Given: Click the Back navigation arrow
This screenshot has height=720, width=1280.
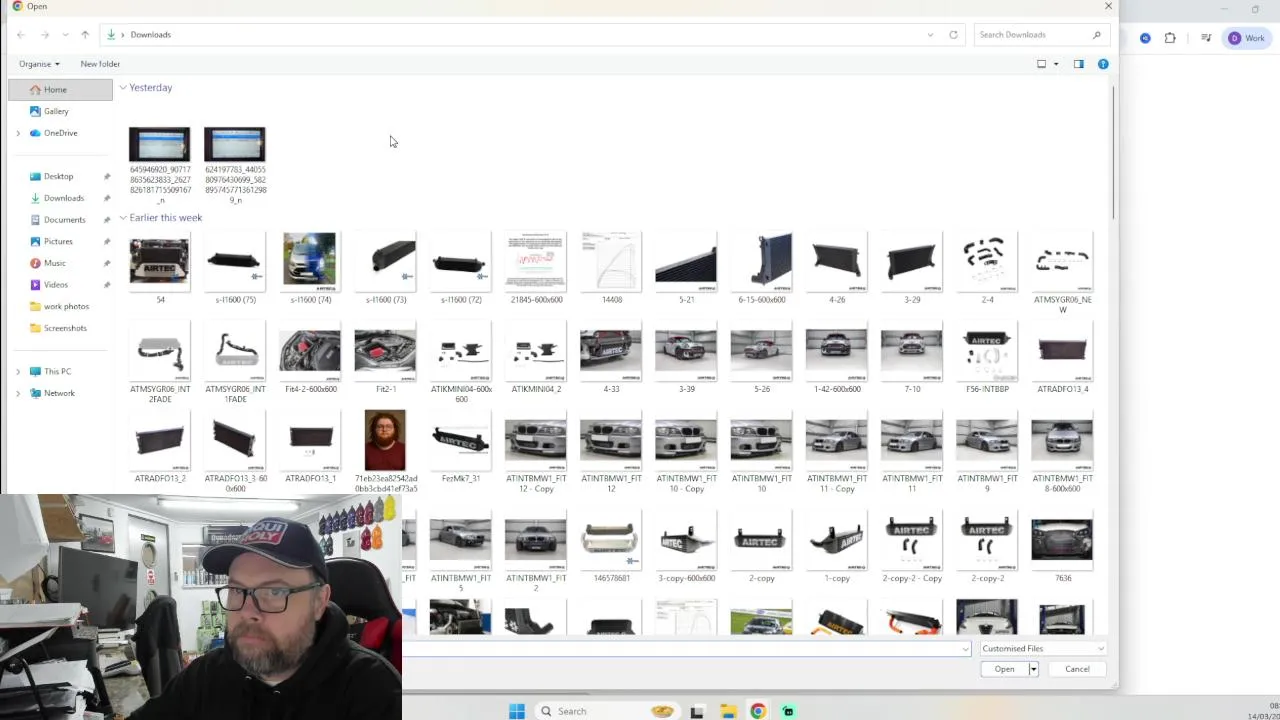Looking at the screenshot, I should [x=21, y=35].
